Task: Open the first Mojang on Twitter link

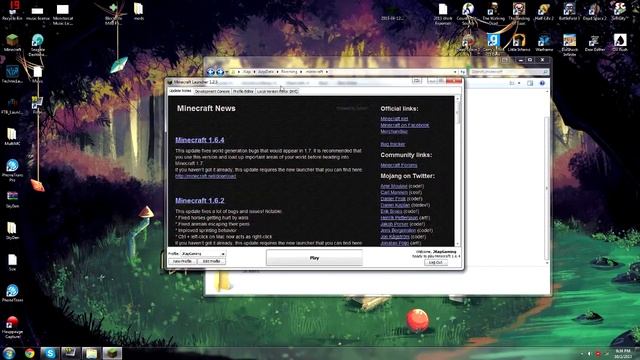Action: (394, 186)
